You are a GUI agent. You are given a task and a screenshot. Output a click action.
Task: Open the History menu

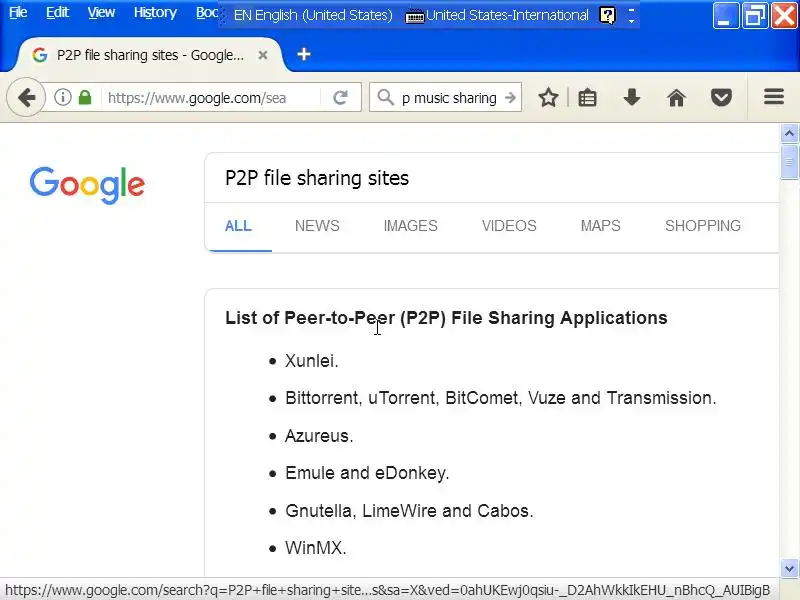(x=155, y=12)
